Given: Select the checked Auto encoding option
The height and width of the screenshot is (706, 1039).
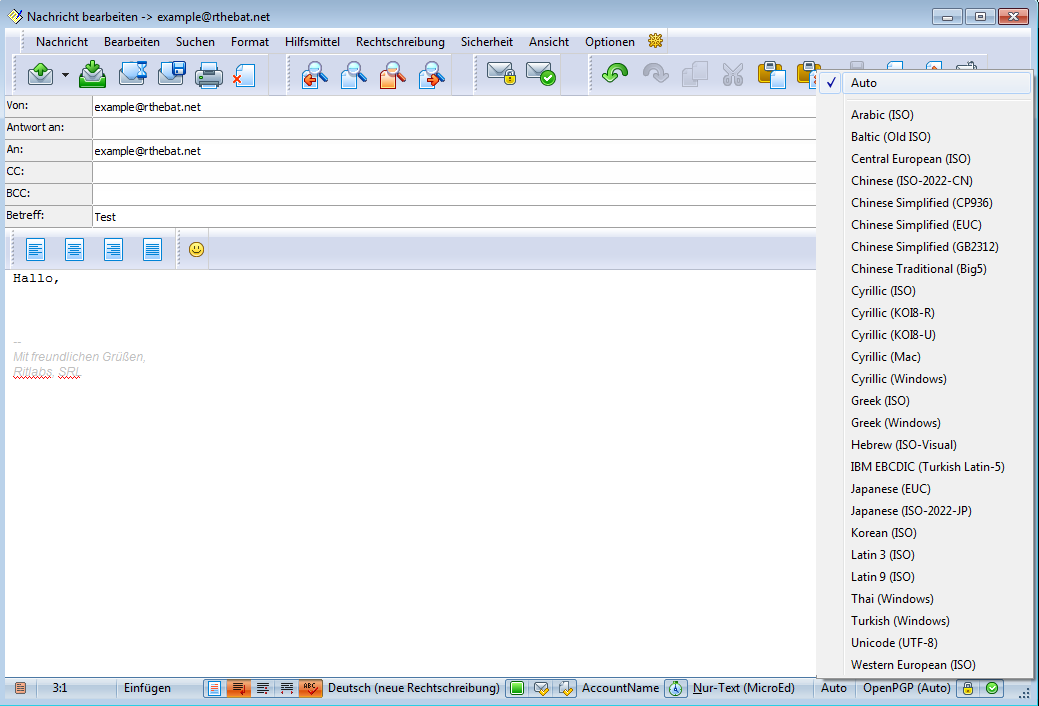Looking at the screenshot, I should [x=864, y=83].
